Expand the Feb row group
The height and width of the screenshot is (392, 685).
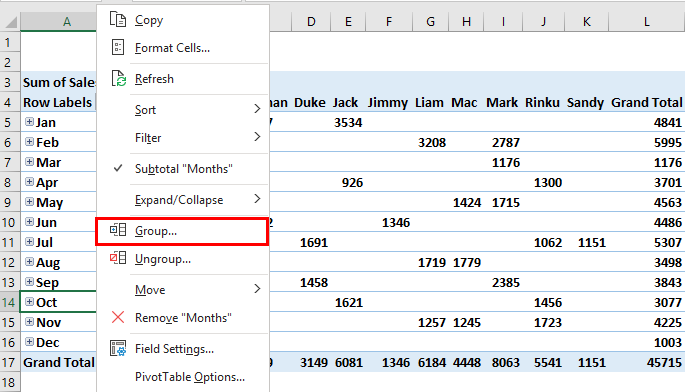[x=29, y=142]
